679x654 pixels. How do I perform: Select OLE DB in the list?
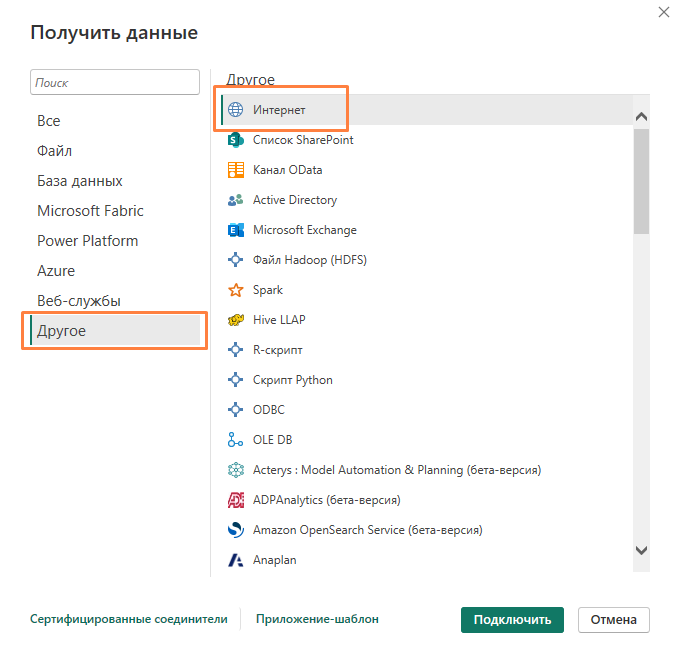coord(272,440)
